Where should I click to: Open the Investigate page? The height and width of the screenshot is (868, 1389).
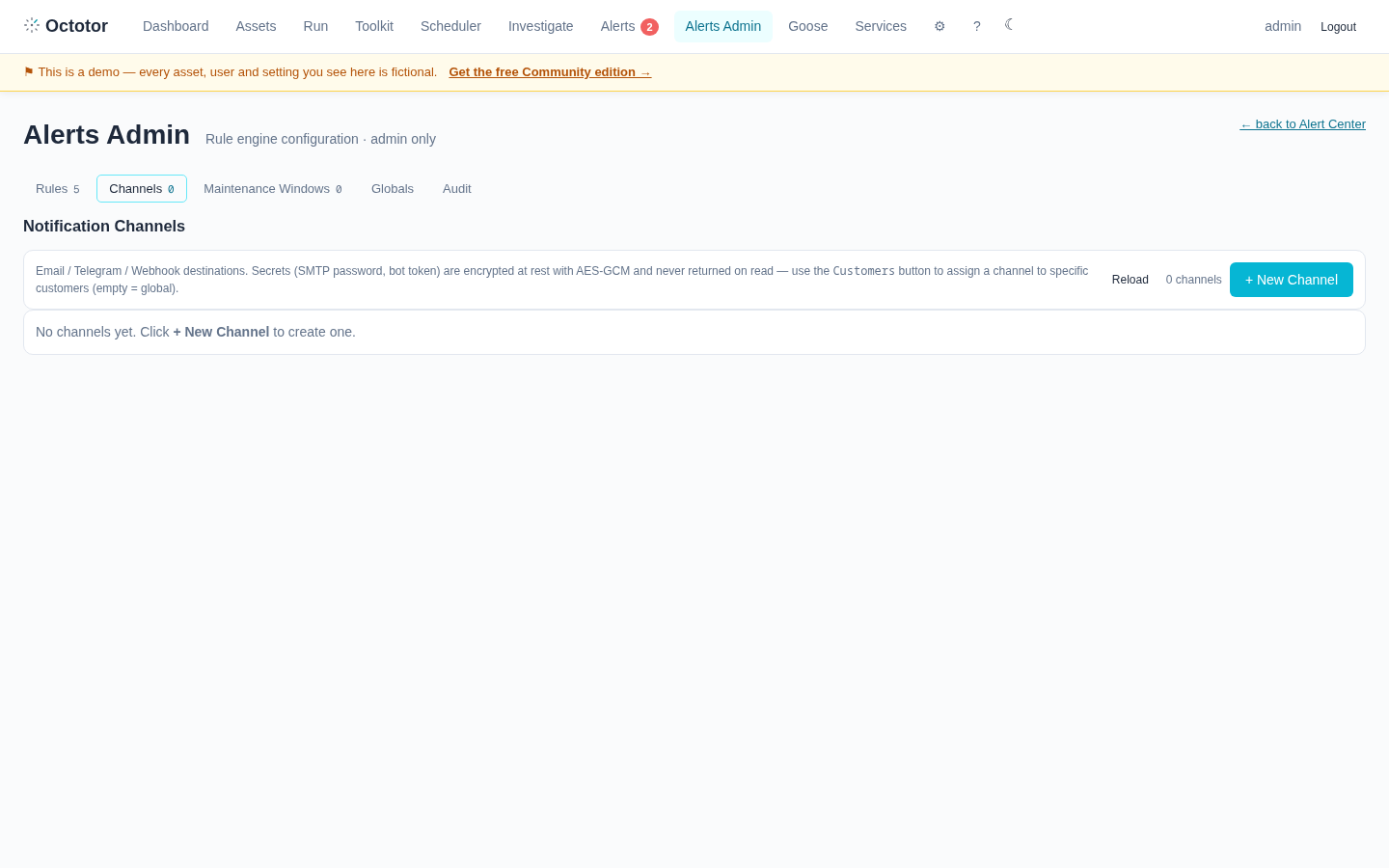pos(540,26)
